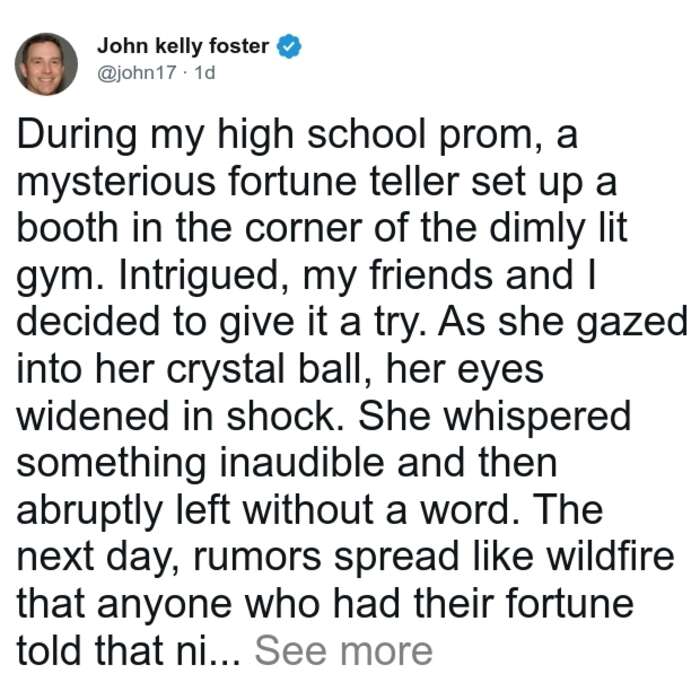The width and height of the screenshot is (700, 700).
Task: Click the phrase 'widened in shock'
Action: click(x=181, y=416)
